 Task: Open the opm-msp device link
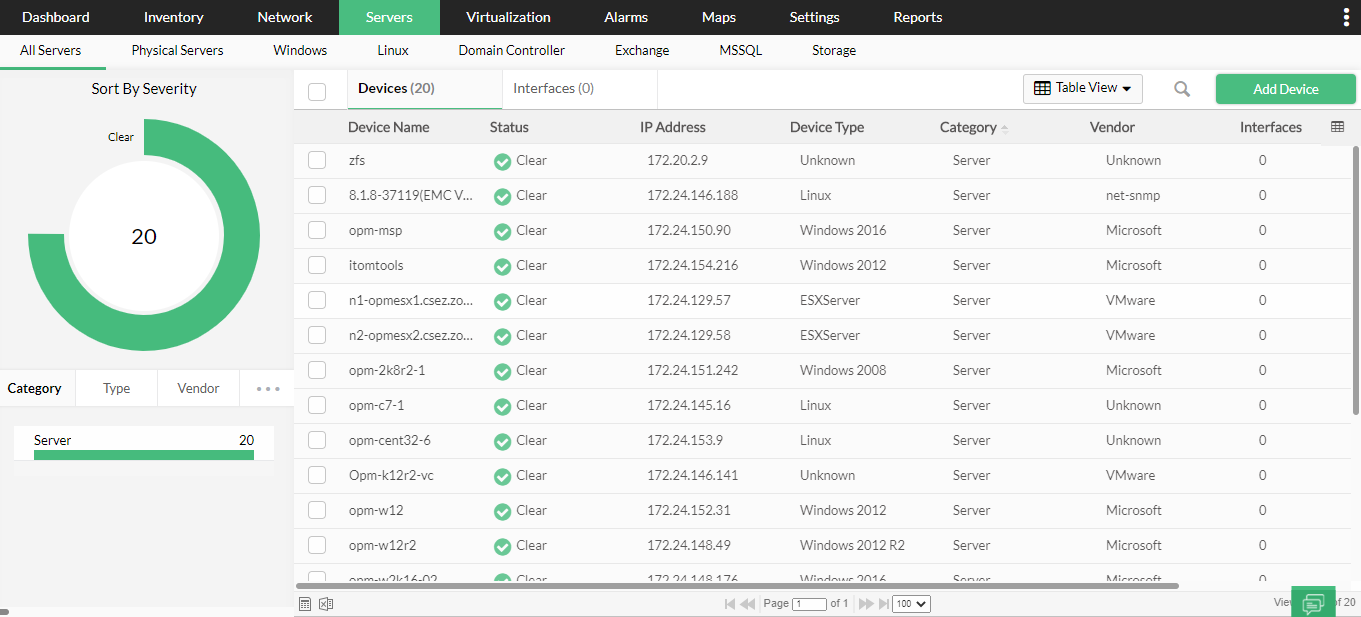[x=376, y=230]
